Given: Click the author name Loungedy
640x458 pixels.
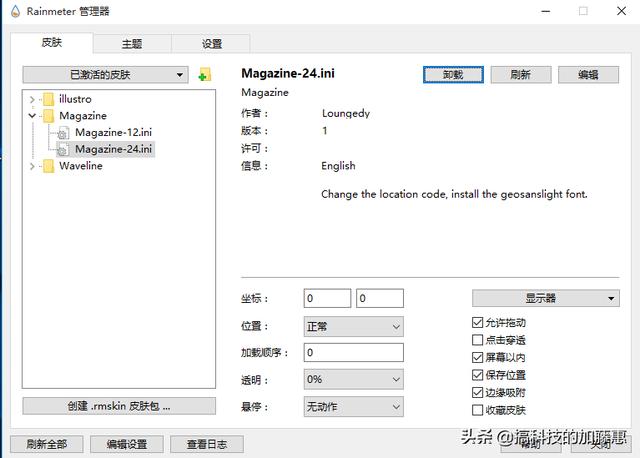Looking at the screenshot, I should point(346,113).
